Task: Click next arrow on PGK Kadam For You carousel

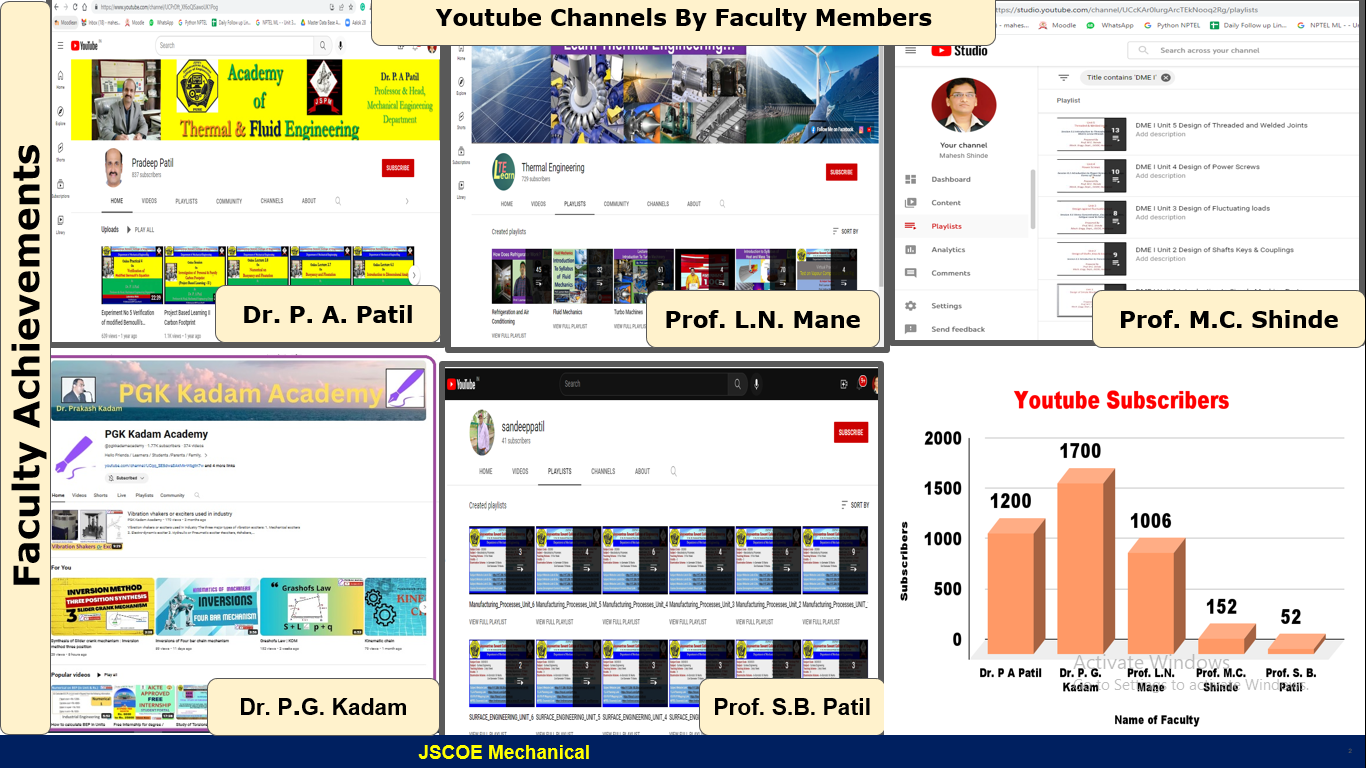Action: [x=422, y=607]
